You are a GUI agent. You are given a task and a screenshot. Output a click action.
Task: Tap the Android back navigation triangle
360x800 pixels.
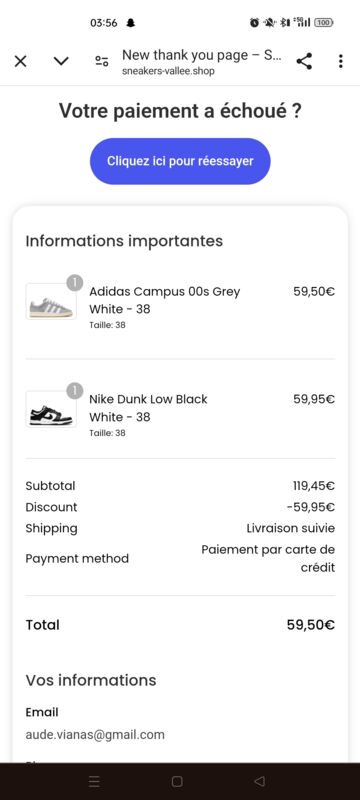tap(260, 781)
